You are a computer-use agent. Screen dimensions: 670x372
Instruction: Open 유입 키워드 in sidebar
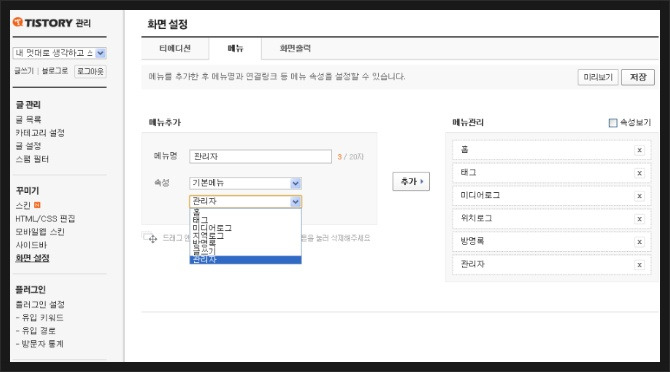[42, 318]
